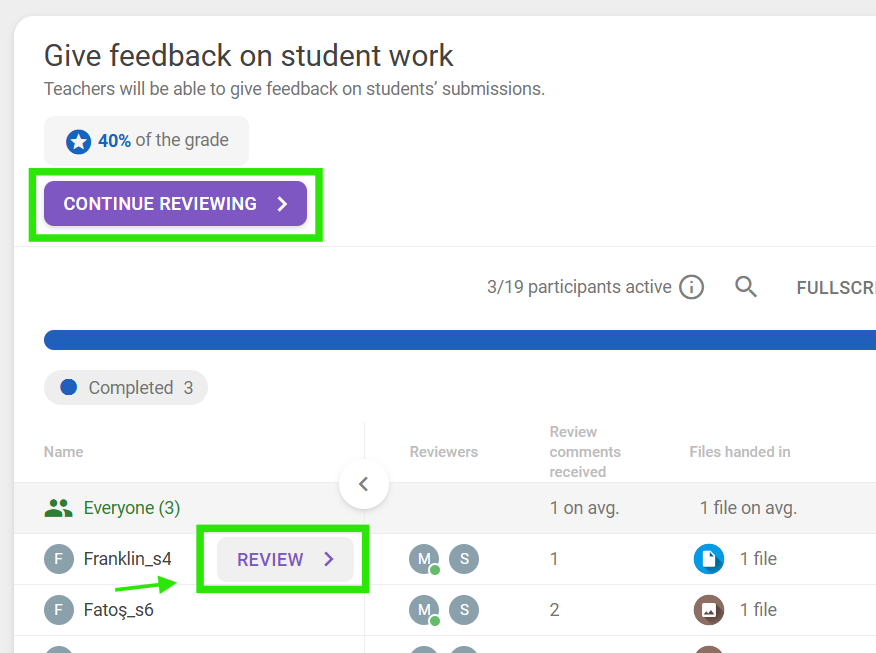Click the Files handed in column header
This screenshot has width=876, height=653.
(739, 452)
